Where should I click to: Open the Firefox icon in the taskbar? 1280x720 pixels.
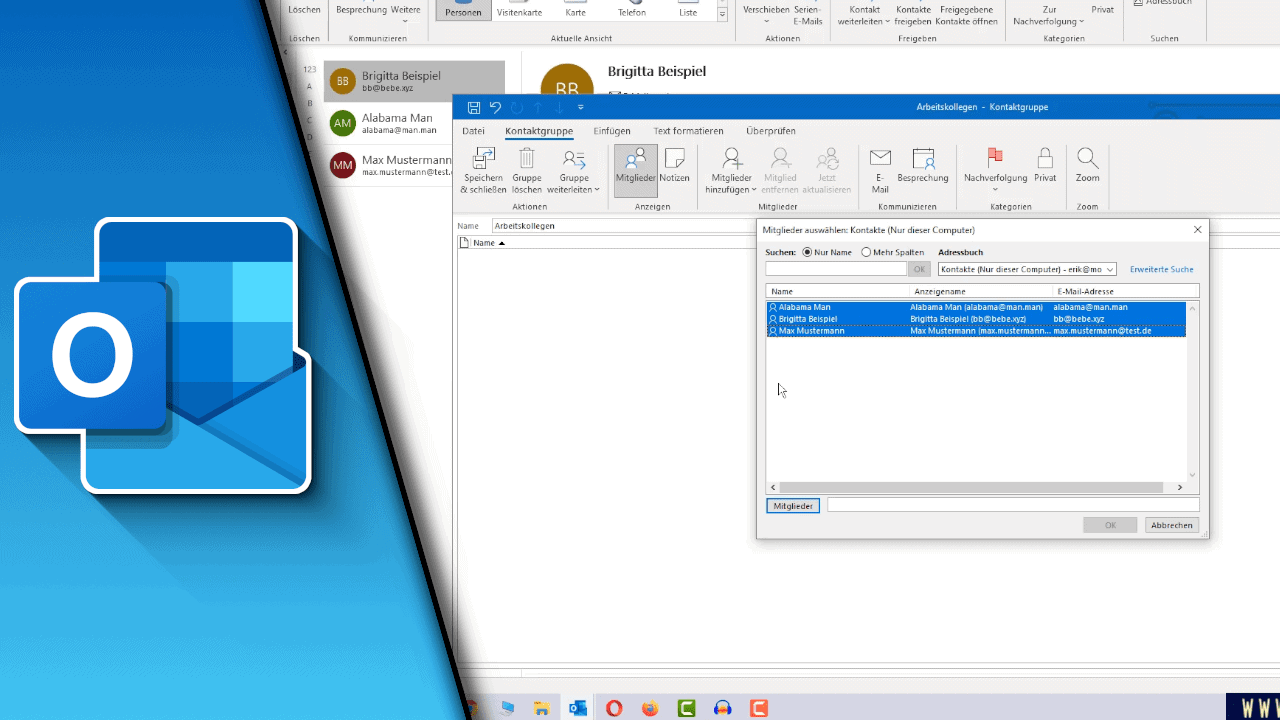650,708
